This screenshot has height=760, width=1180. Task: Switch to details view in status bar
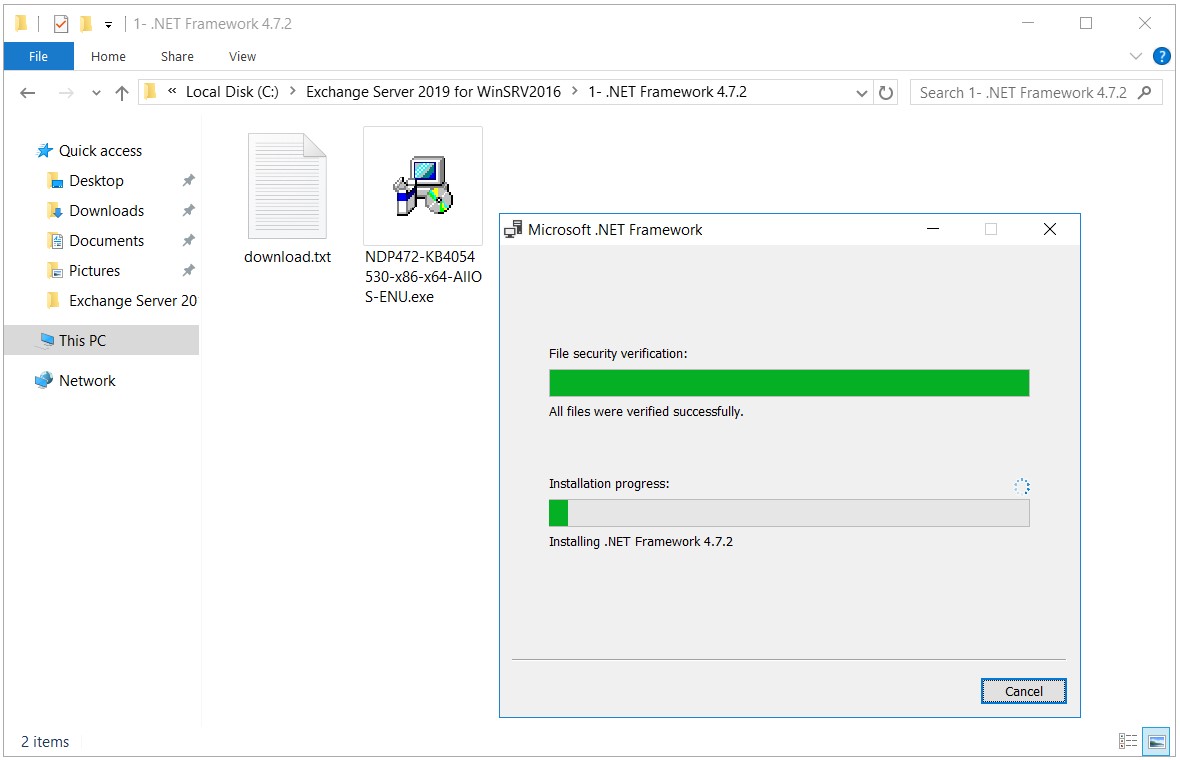pos(1127,741)
